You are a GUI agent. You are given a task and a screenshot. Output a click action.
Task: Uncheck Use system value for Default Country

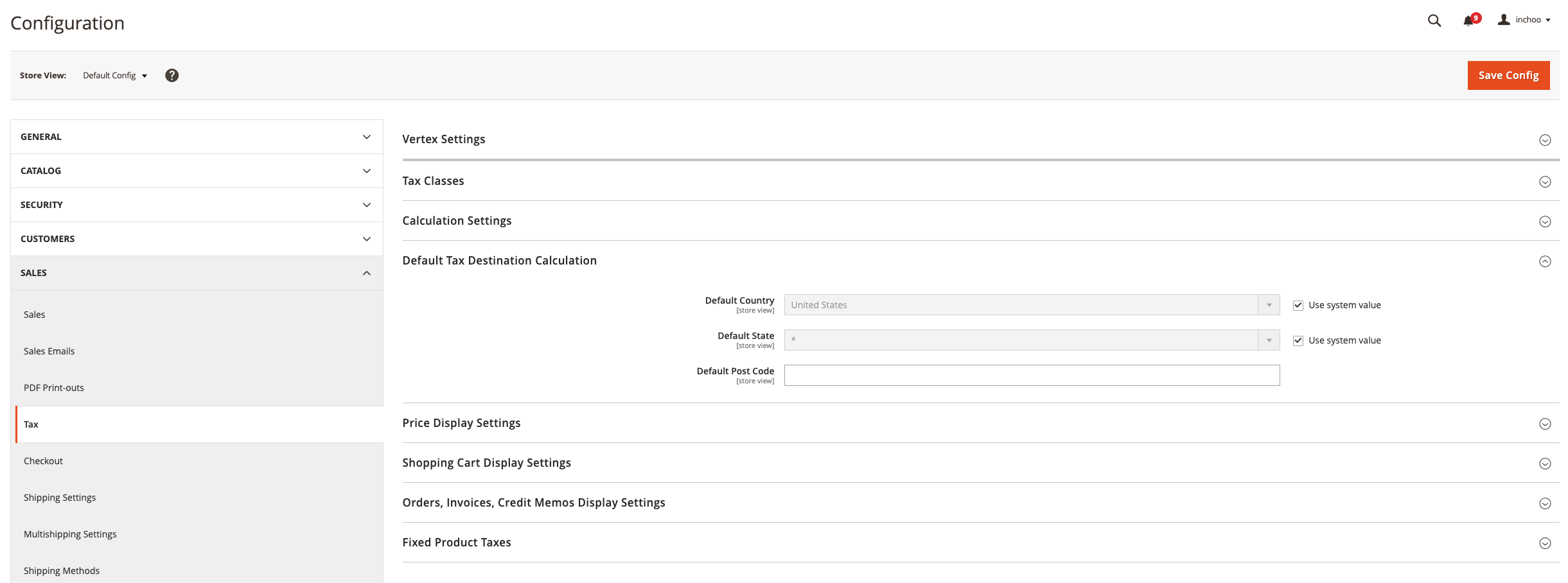pos(1298,305)
